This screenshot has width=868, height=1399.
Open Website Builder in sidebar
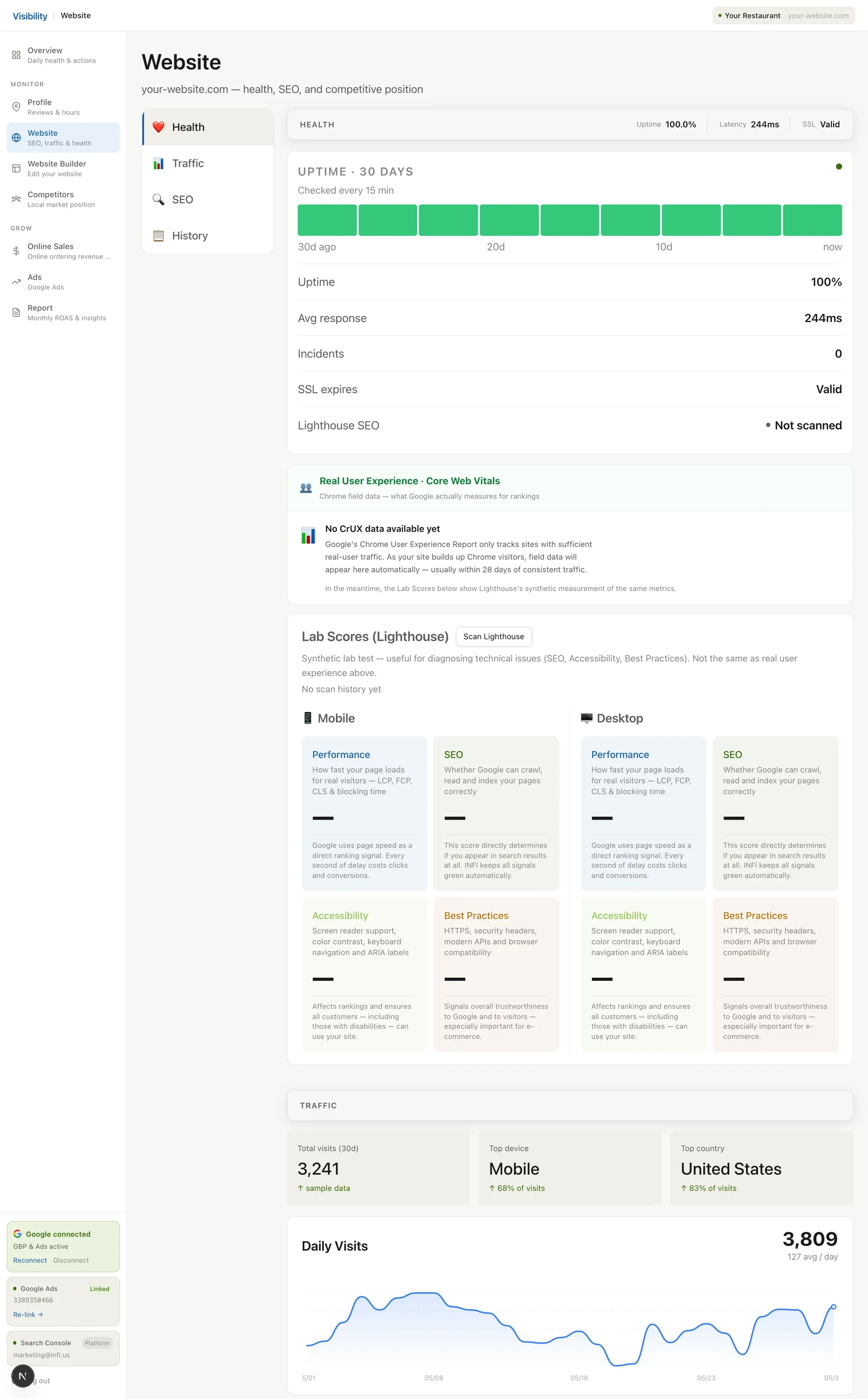coord(63,168)
